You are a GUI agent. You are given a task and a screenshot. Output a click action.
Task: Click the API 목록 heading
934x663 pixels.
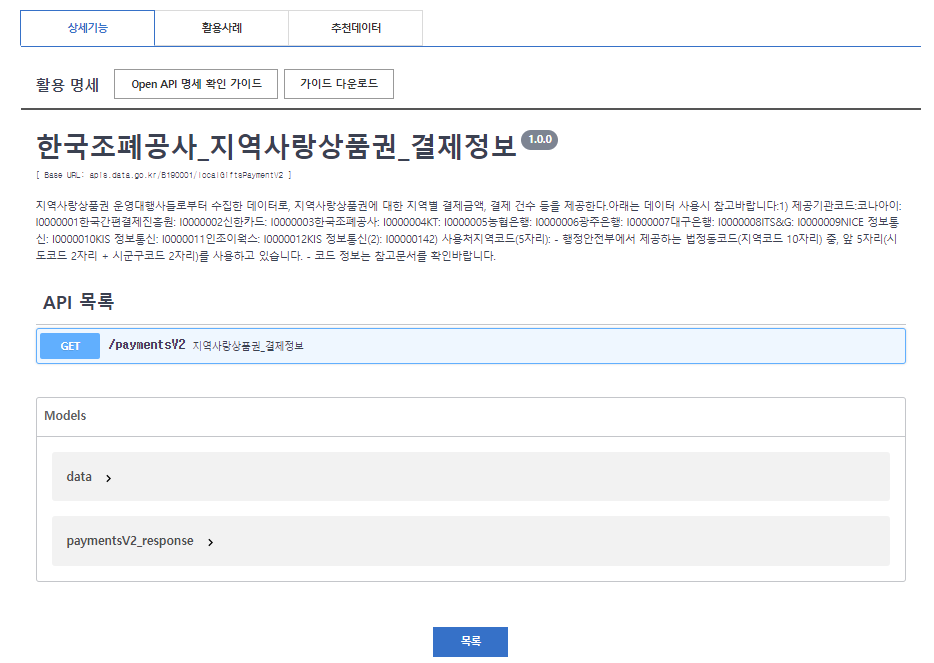[x=78, y=302]
